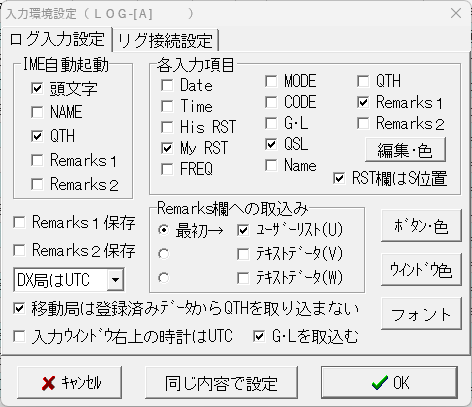Enable the Time input item

tap(167, 106)
